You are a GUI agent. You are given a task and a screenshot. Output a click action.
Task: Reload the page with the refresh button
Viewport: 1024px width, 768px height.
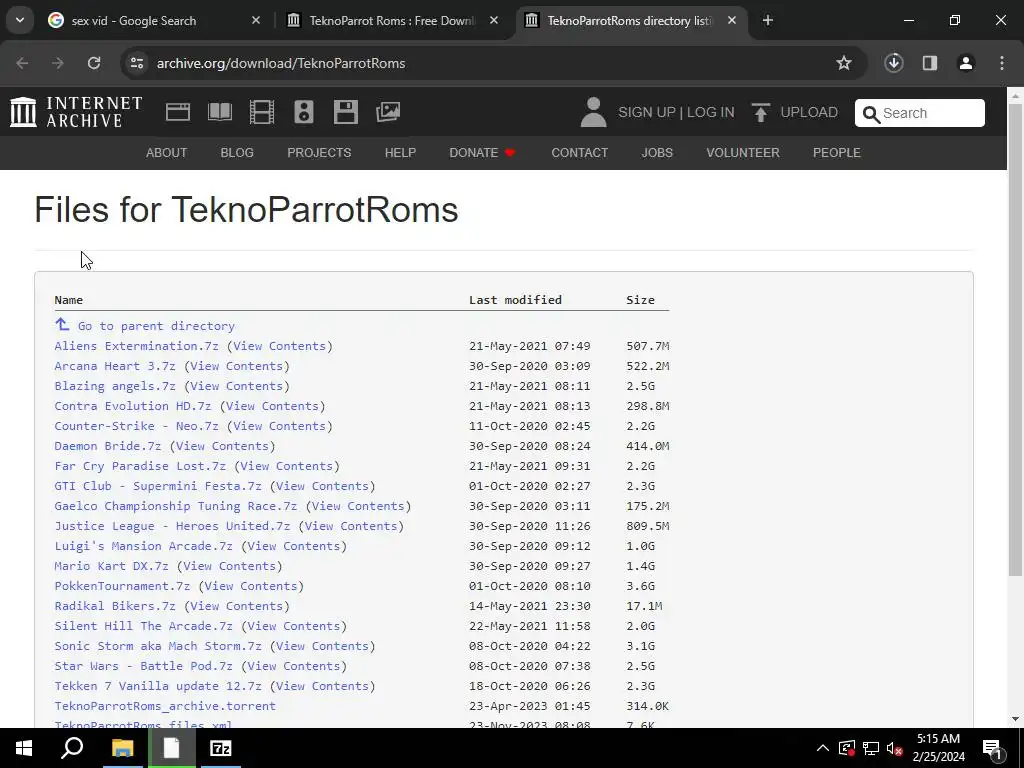pos(94,63)
